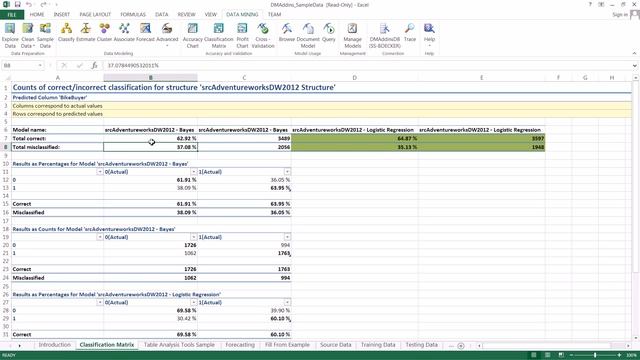Image resolution: width=640 pixels, height=360 pixels.
Task: Open the Associate modeling wizard
Action: (x=124, y=33)
